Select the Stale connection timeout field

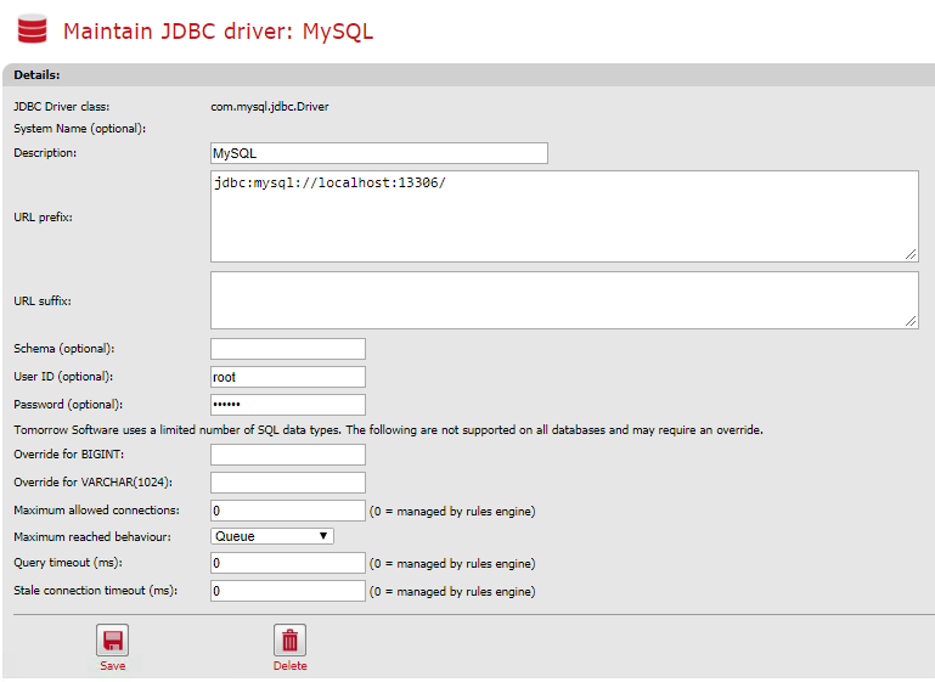288,591
